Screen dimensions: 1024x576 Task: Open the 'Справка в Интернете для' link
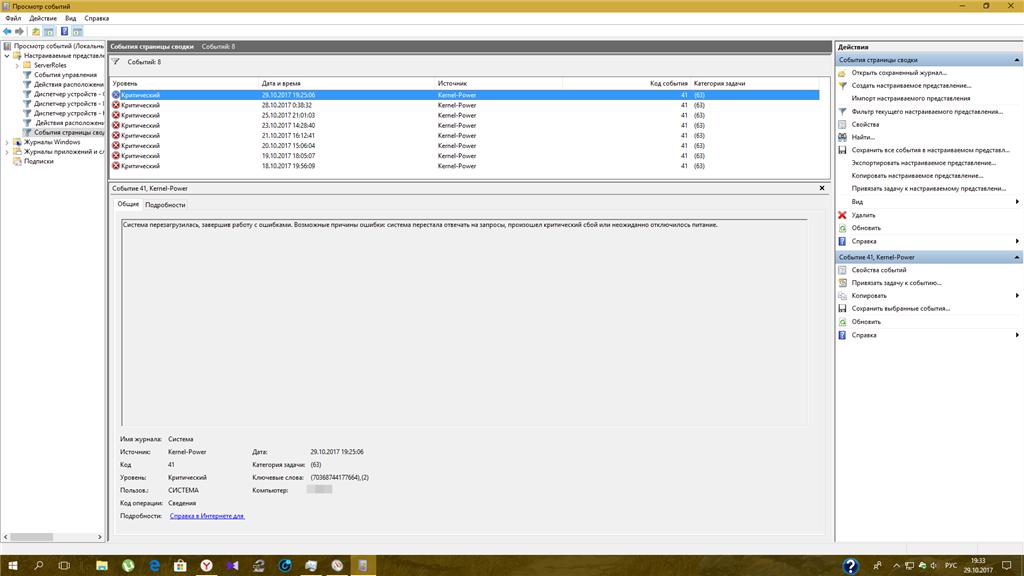tap(207, 516)
